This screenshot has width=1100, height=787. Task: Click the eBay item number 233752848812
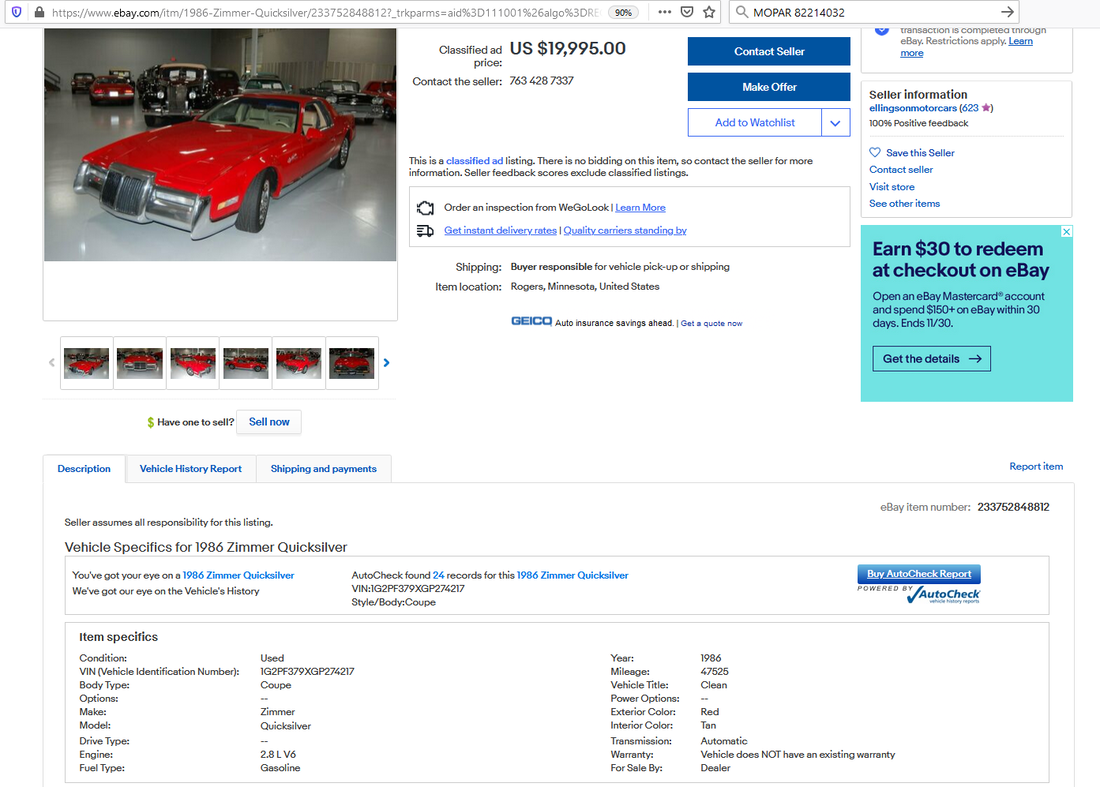[1013, 507]
